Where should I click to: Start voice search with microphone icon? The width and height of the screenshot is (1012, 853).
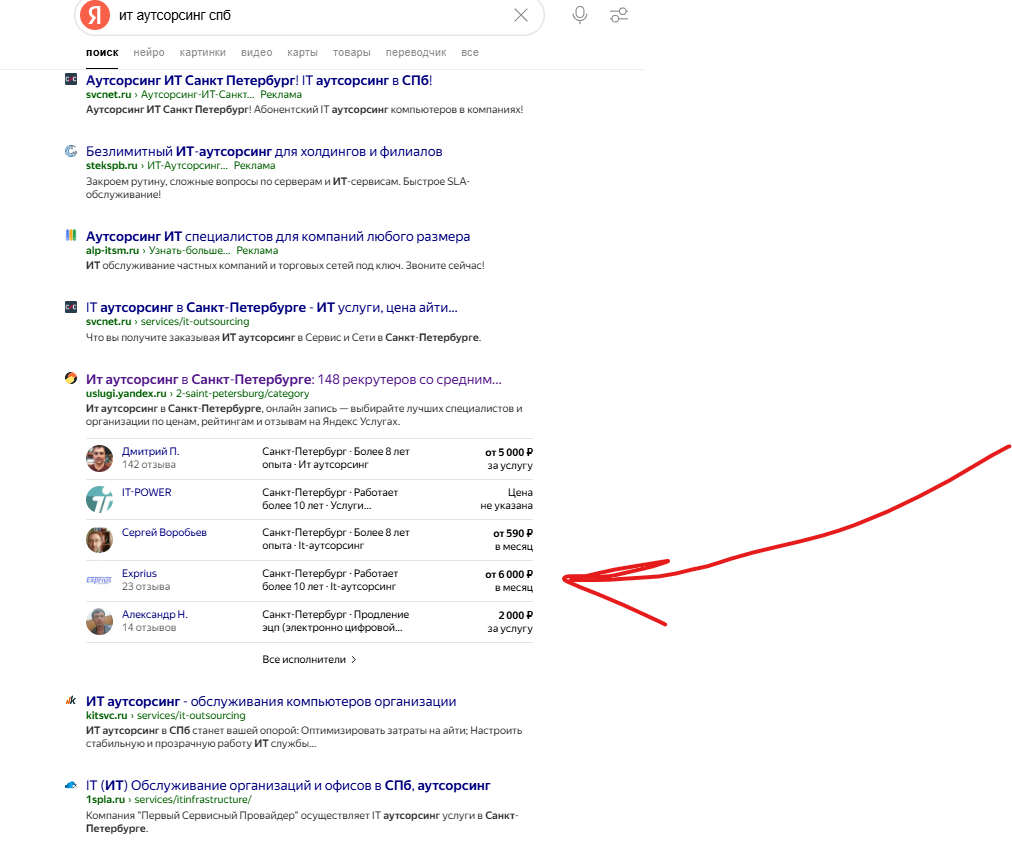(x=580, y=15)
